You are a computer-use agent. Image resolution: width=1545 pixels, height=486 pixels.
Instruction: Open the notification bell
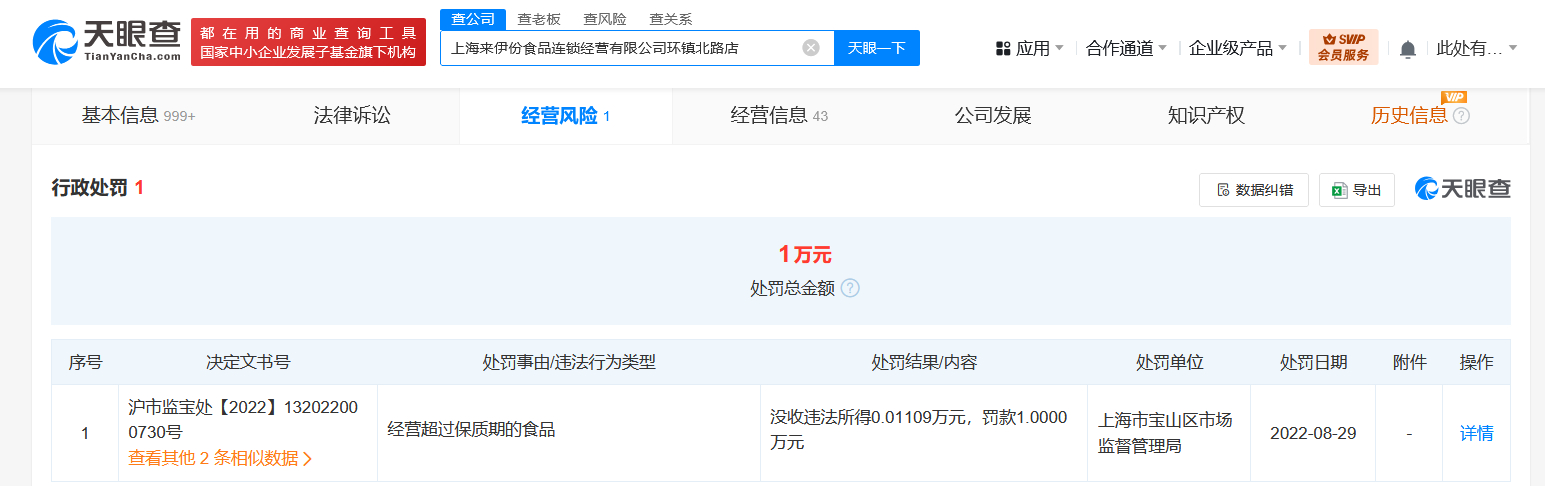pos(1408,49)
